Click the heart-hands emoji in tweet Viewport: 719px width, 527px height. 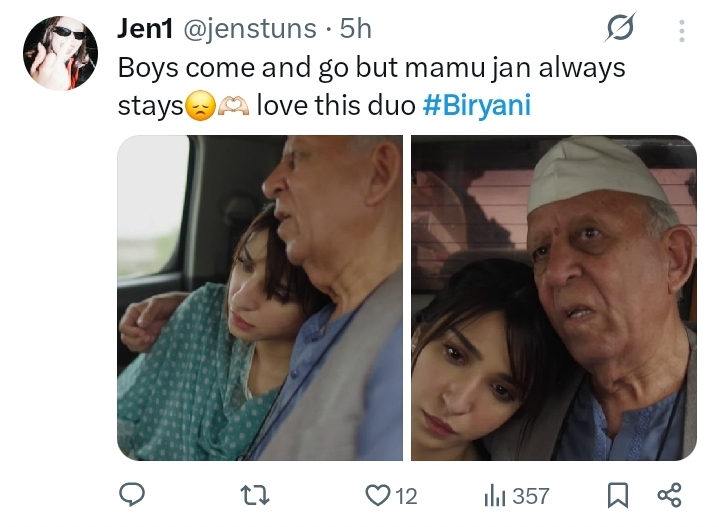234,105
